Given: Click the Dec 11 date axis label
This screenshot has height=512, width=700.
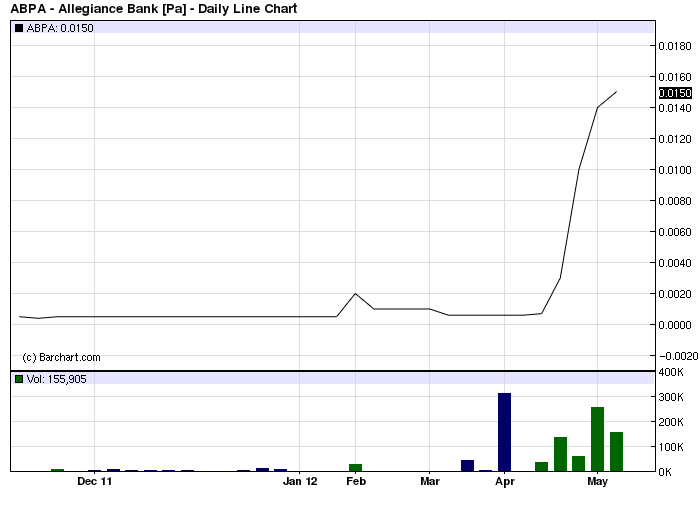Looking at the screenshot, I should (x=94, y=481).
